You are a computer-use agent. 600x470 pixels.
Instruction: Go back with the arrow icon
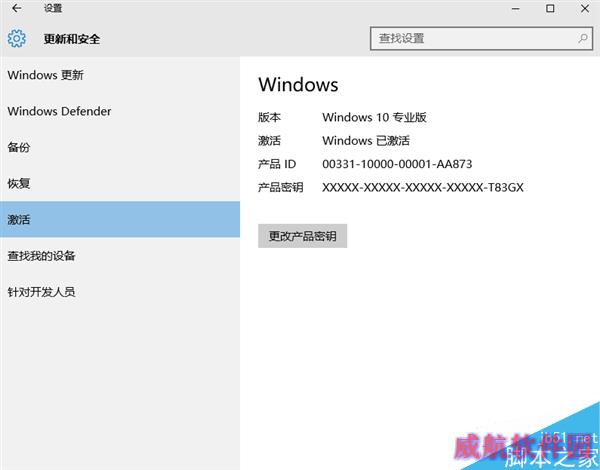coord(16,8)
